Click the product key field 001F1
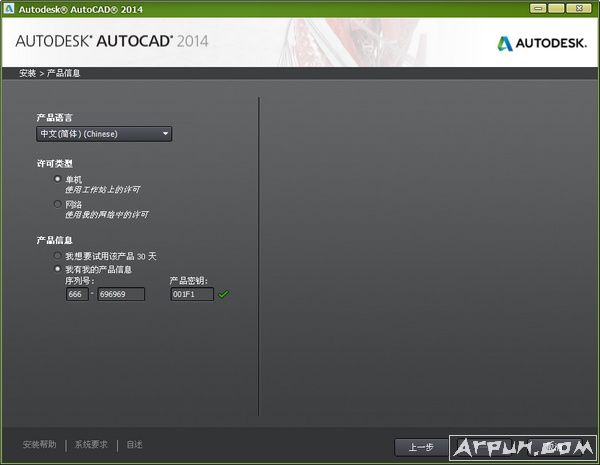Screen dimensions: 600x465 pyautogui.click(x=192, y=294)
